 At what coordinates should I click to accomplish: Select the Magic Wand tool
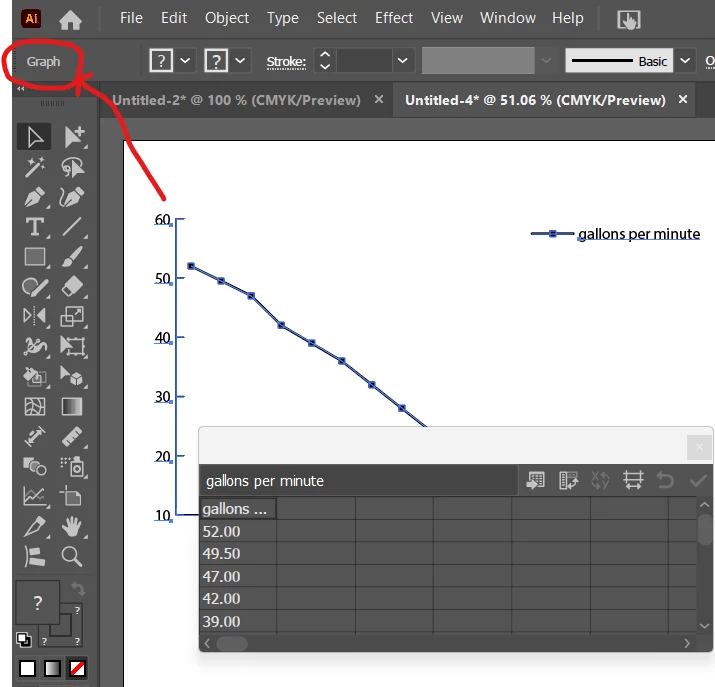pyautogui.click(x=34, y=167)
